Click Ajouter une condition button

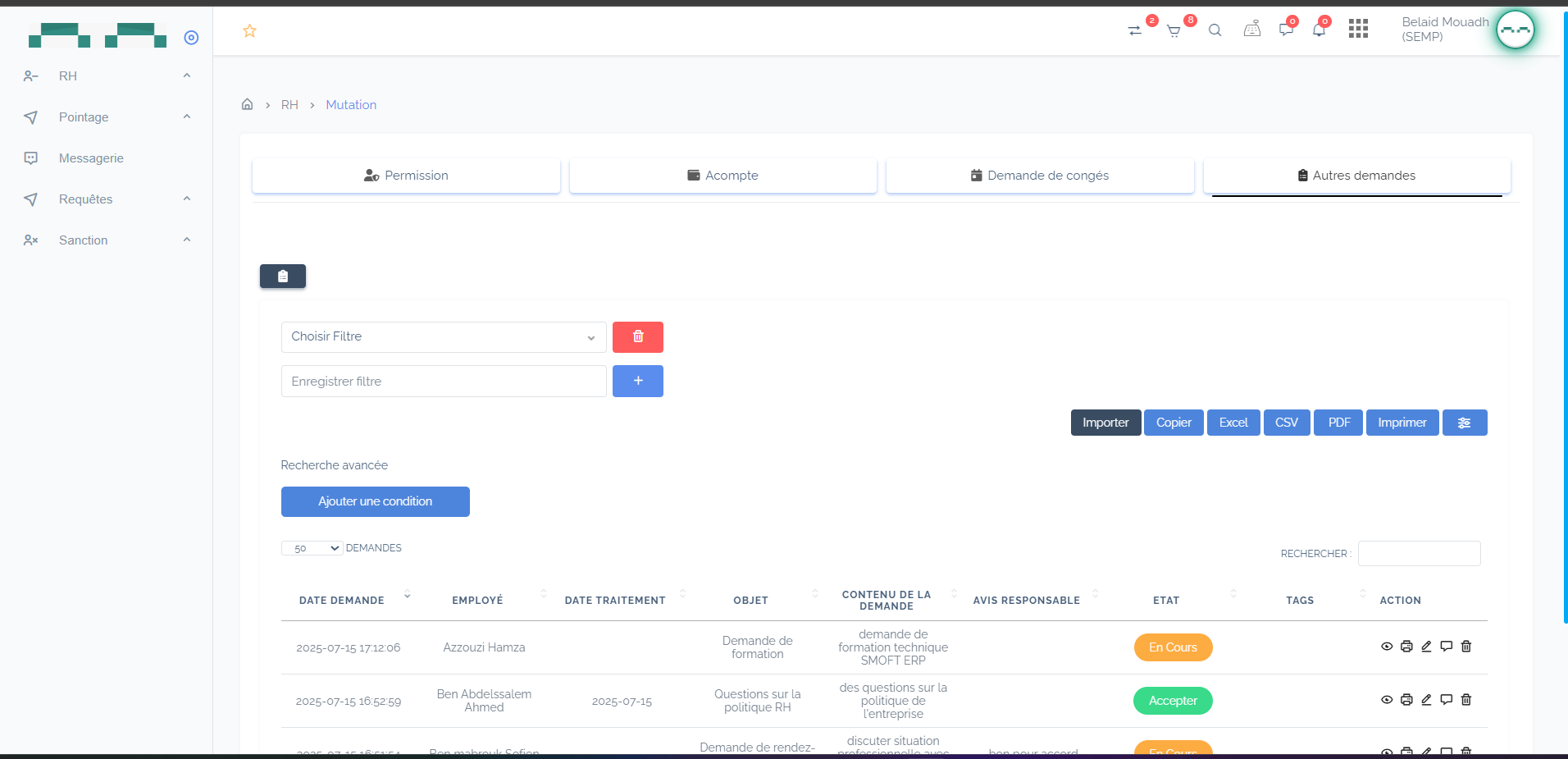pyautogui.click(x=376, y=501)
